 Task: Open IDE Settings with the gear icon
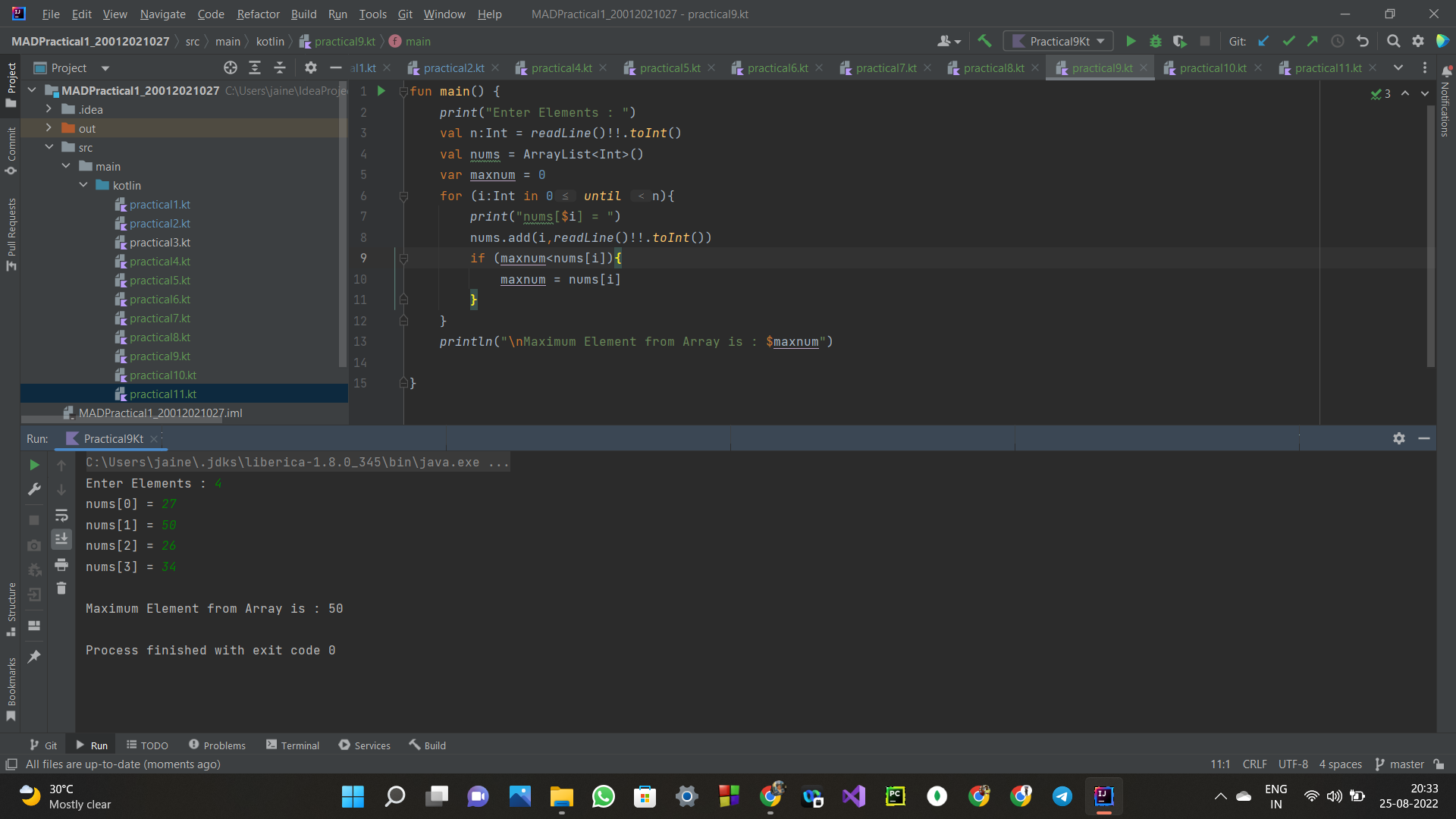[x=1418, y=41]
